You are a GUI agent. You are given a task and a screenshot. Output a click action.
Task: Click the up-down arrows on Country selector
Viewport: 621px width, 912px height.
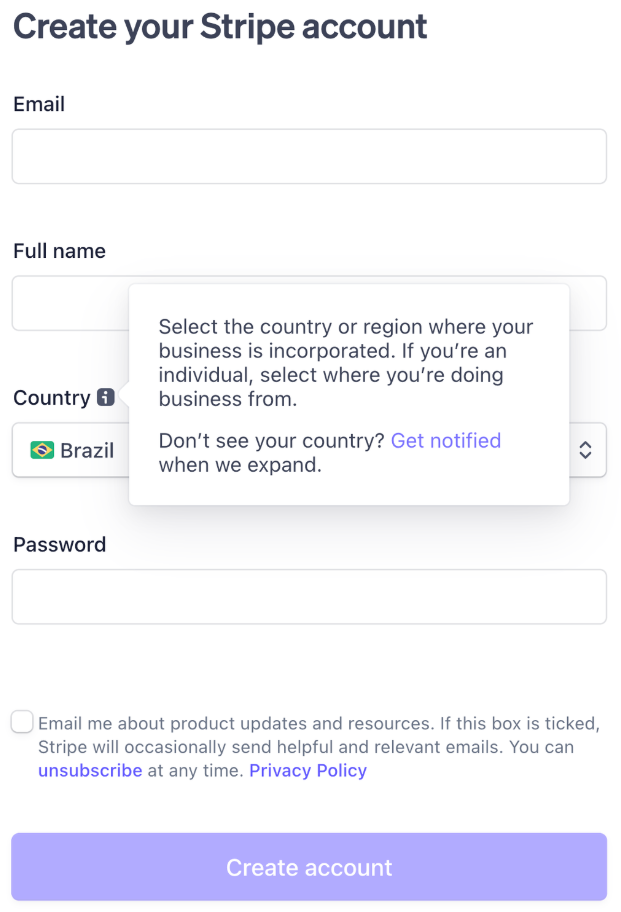tap(586, 450)
